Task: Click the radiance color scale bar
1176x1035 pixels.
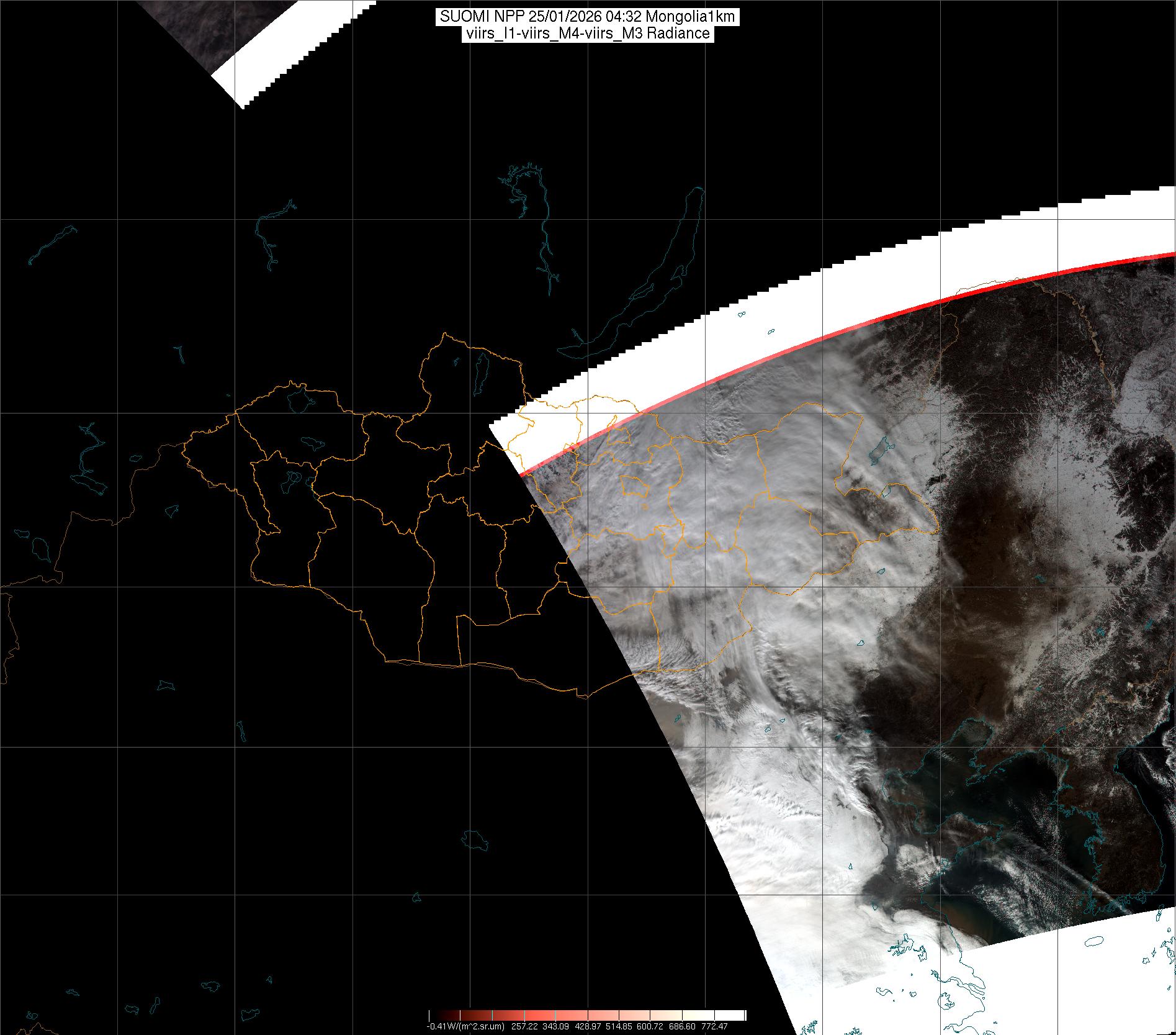Action: 587,1015
